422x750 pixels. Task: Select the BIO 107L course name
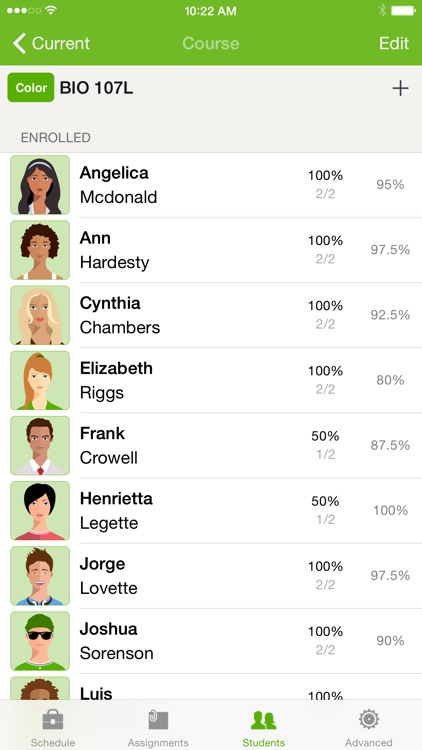coord(96,88)
